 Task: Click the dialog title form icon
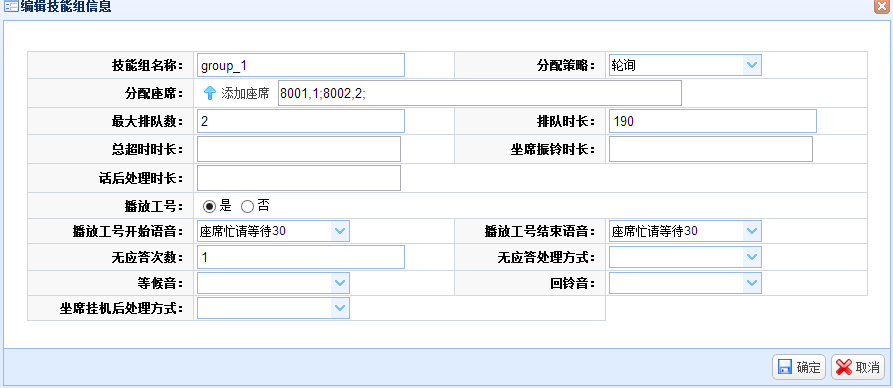(x=11, y=7)
